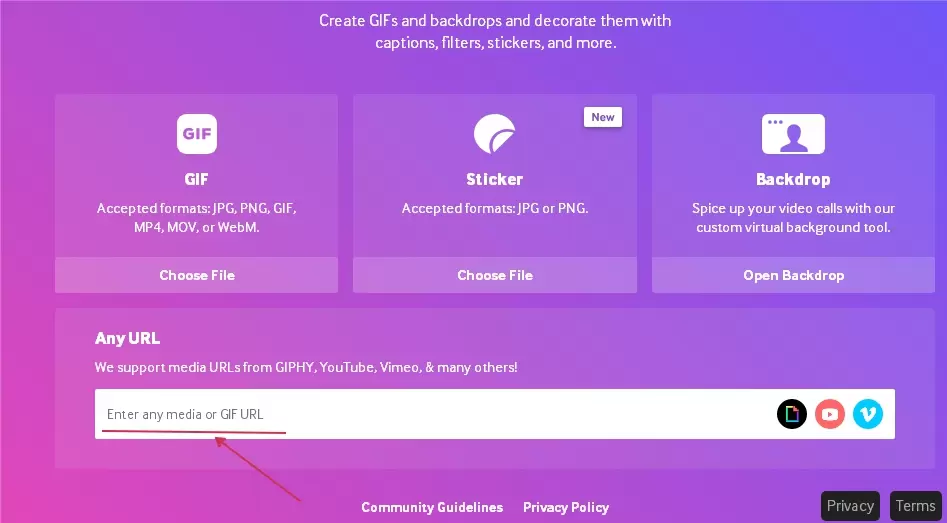947x523 pixels.
Task: Click the YouTube icon in URL bar
Action: (x=830, y=414)
